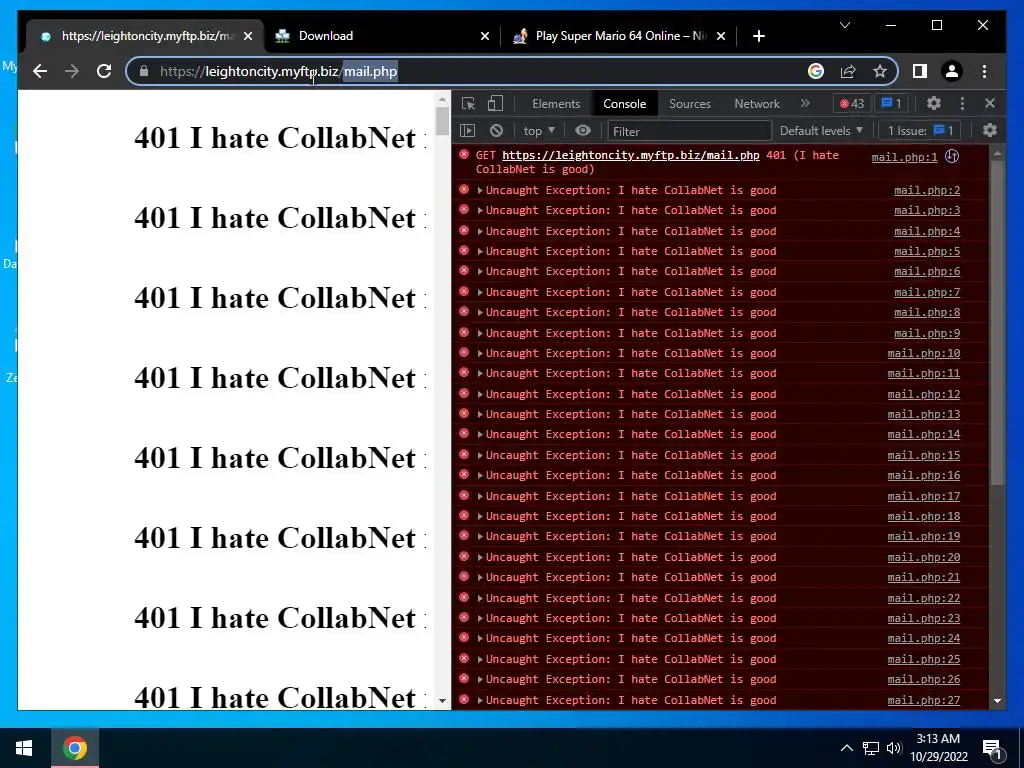Click the 1 message counter badge
This screenshot has height=768, width=1024.
coord(891,103)
